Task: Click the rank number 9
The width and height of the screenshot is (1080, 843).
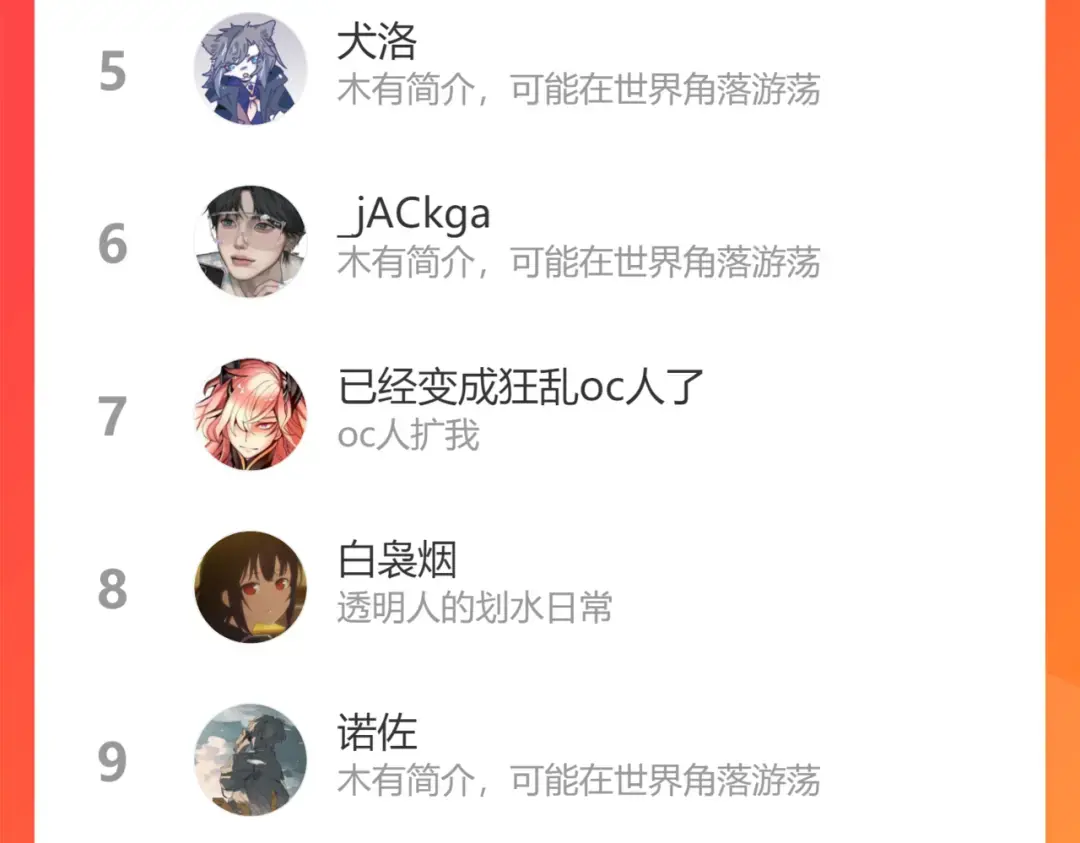Action: (x=112, y=762)
